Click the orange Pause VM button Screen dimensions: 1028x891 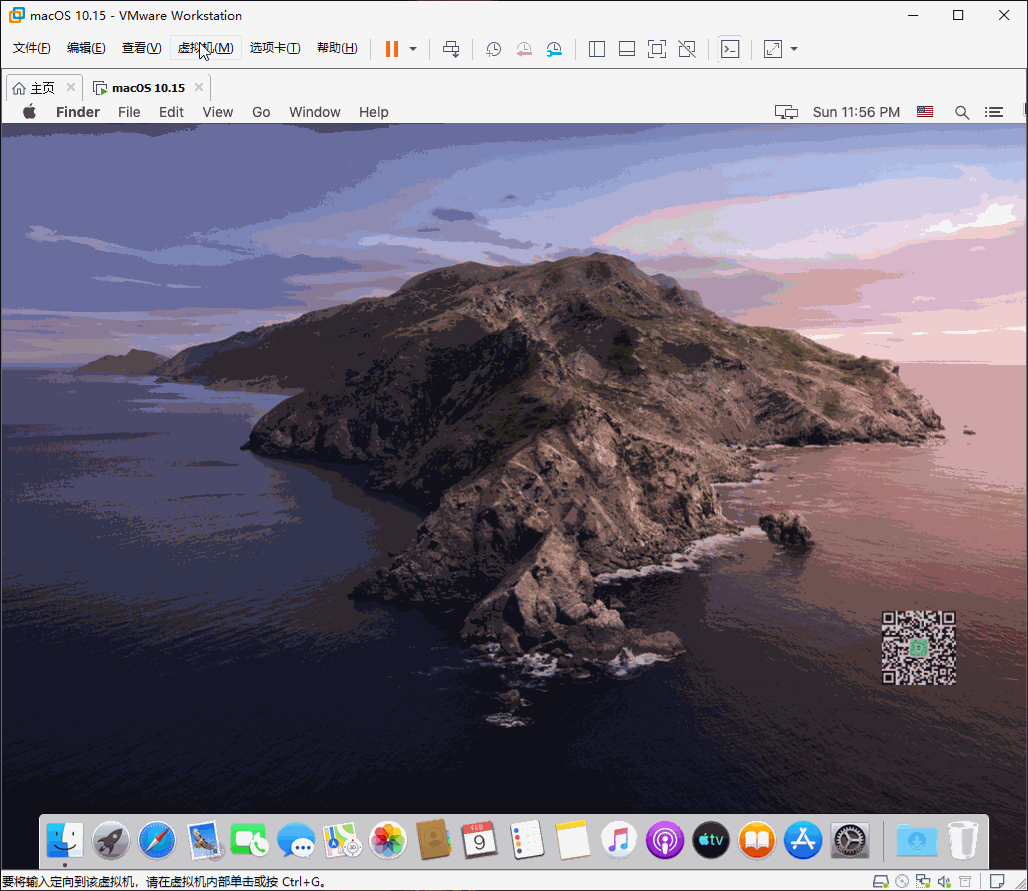click(391, 49)
